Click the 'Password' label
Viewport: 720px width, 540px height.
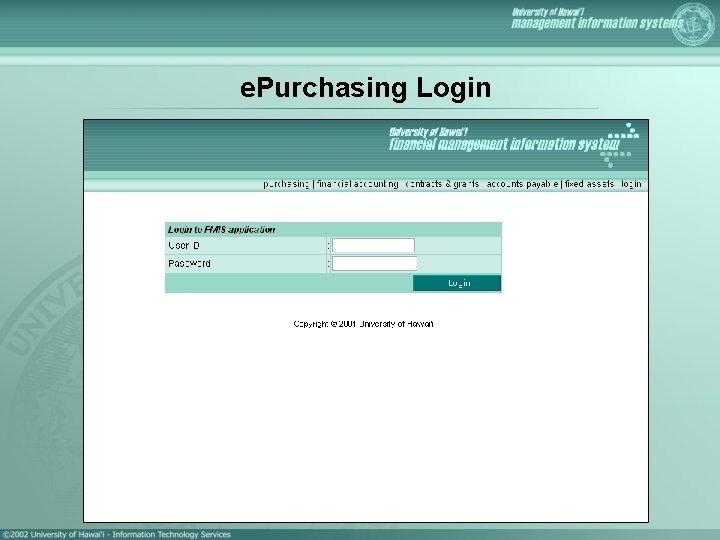pyautogui.click(x=189, y=264)
